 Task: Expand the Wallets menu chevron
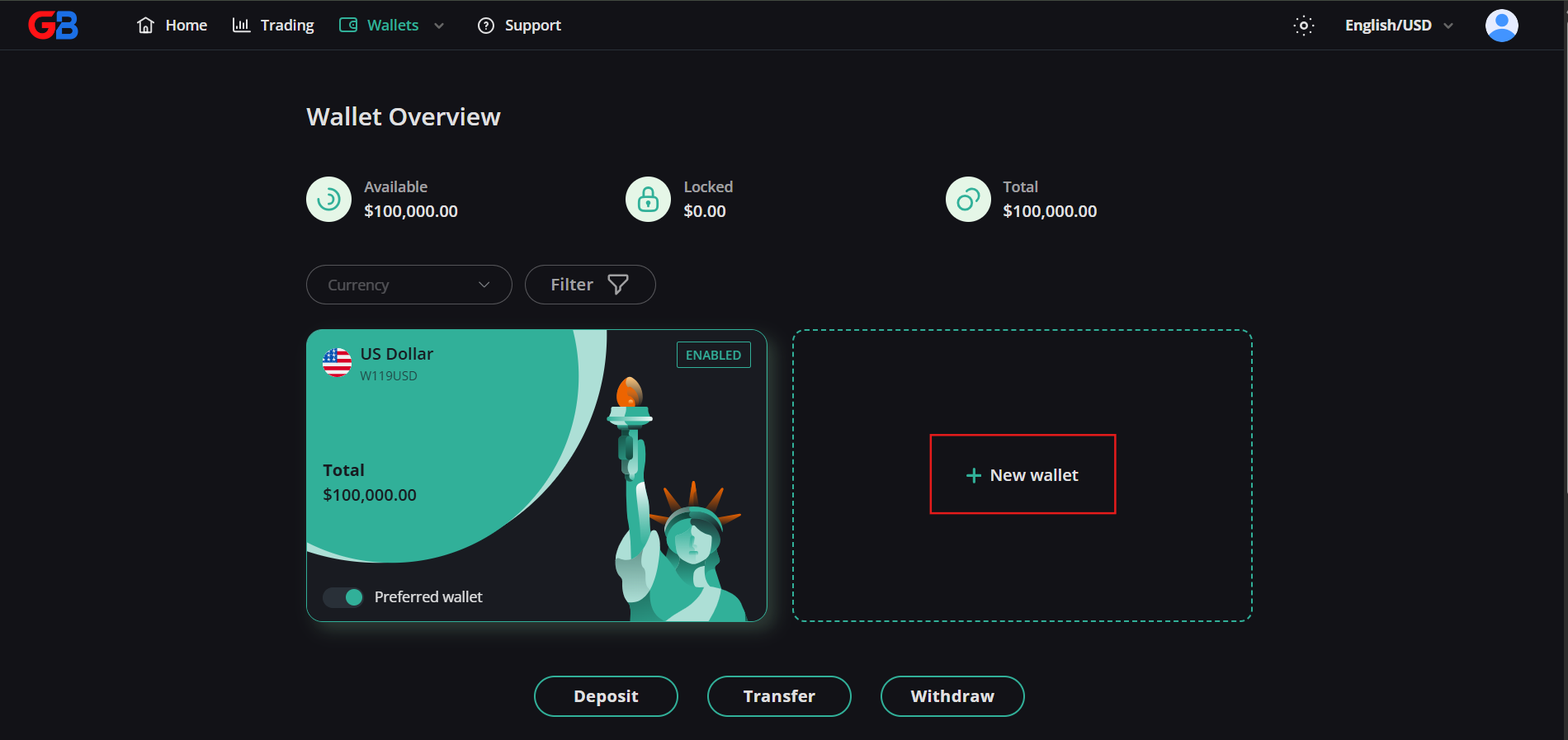click(439, 26)
